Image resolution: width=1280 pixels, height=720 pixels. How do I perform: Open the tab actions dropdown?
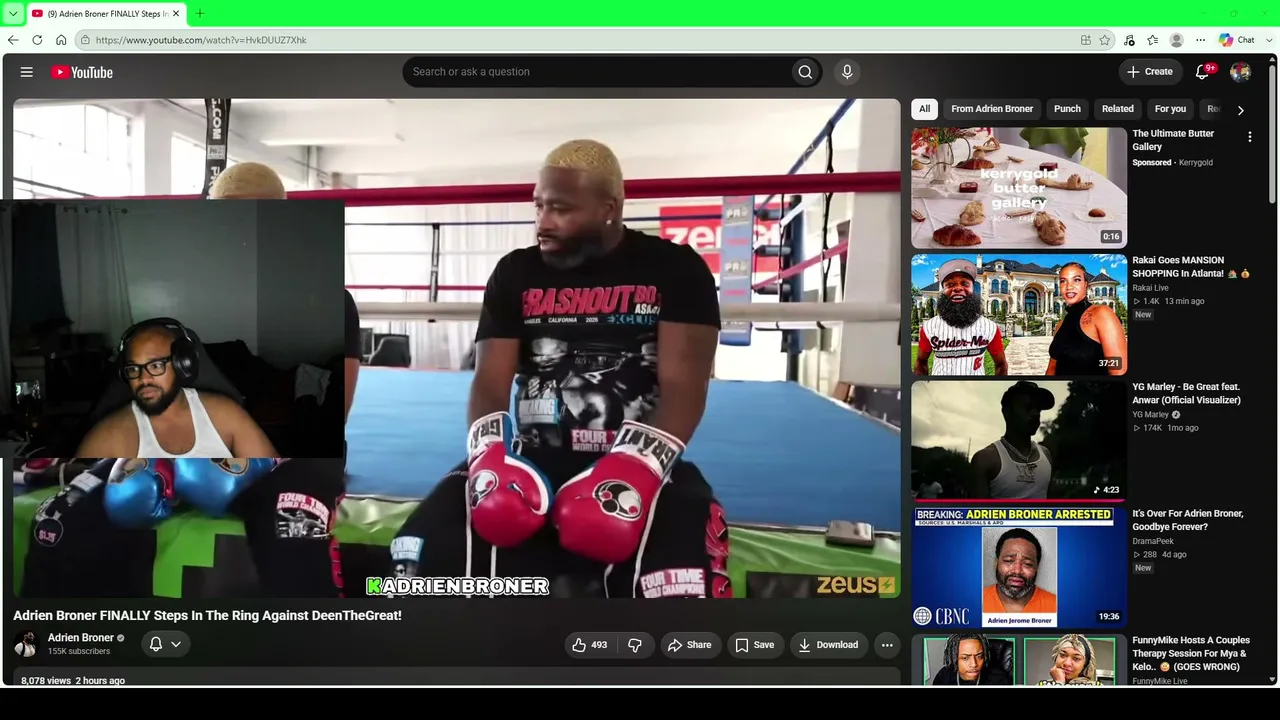click(x=13, y=13)
